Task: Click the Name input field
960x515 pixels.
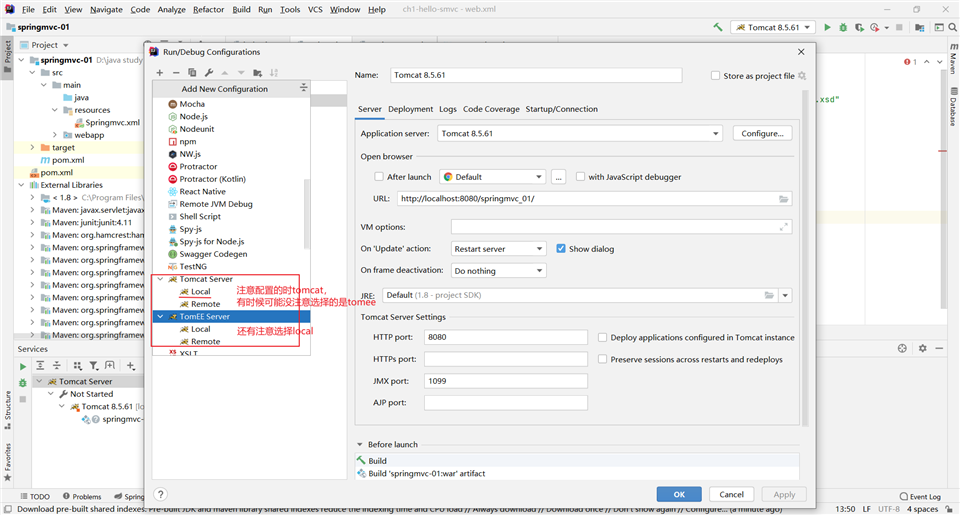Action: coord(536,75)
